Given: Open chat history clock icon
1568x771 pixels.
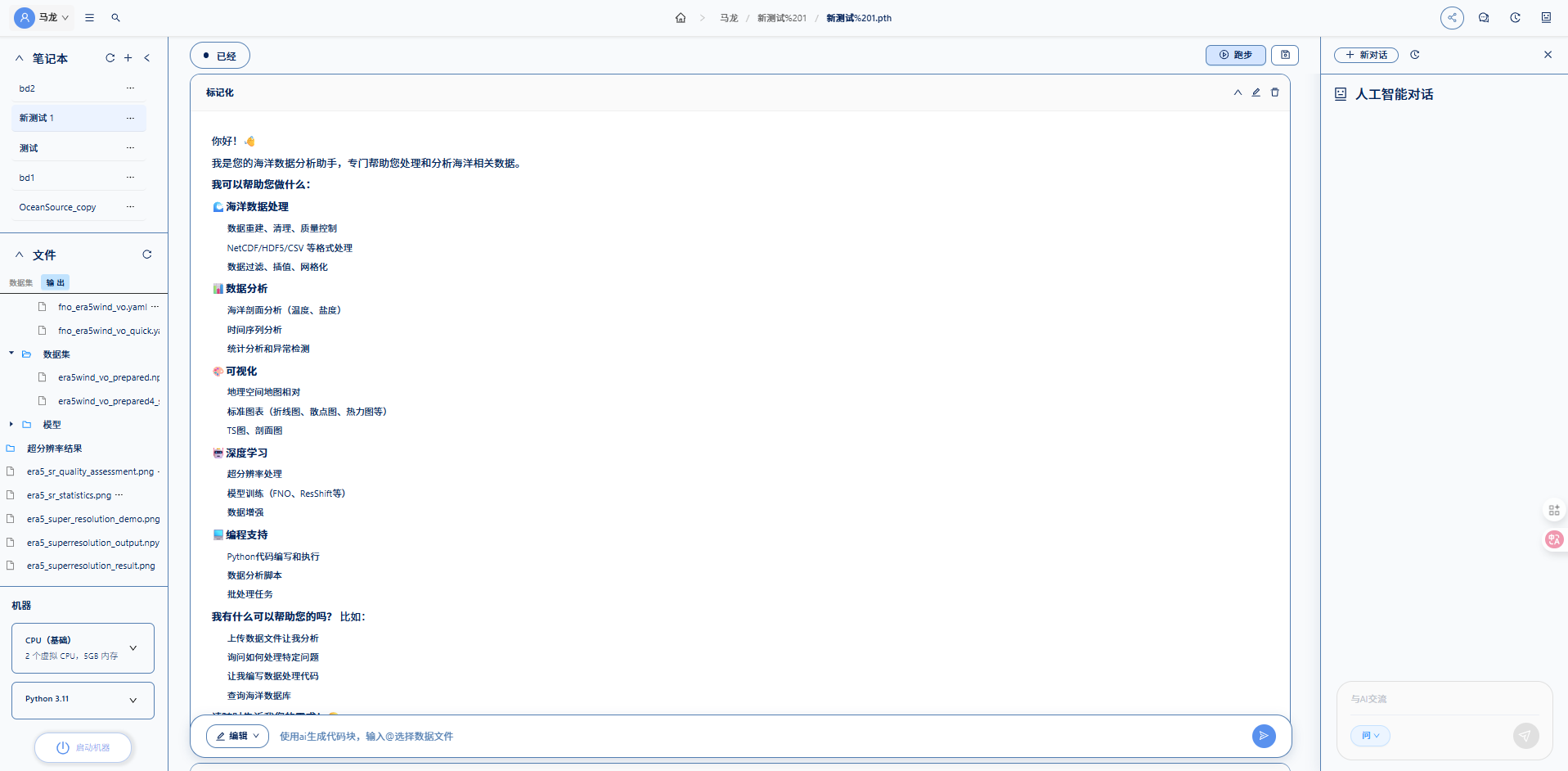Looking at the screenshot, I should [x=1415, y=55].
